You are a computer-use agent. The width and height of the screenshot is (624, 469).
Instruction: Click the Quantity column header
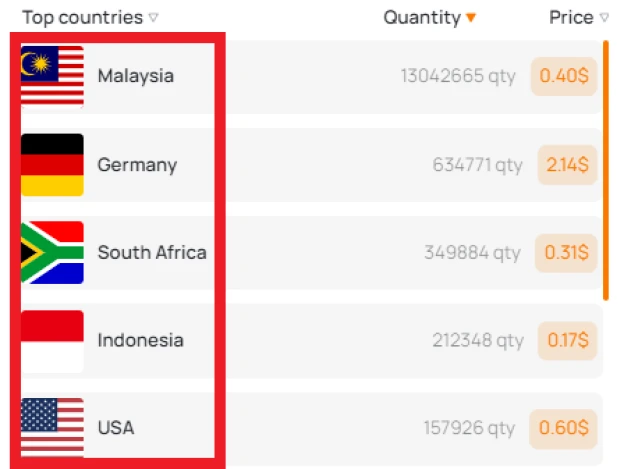coord(422,18)
